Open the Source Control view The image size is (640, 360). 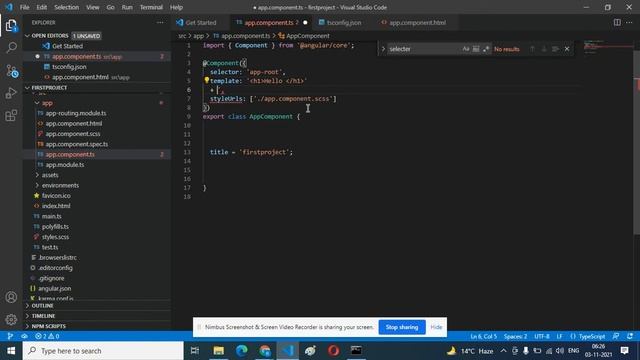pos(11,71)
